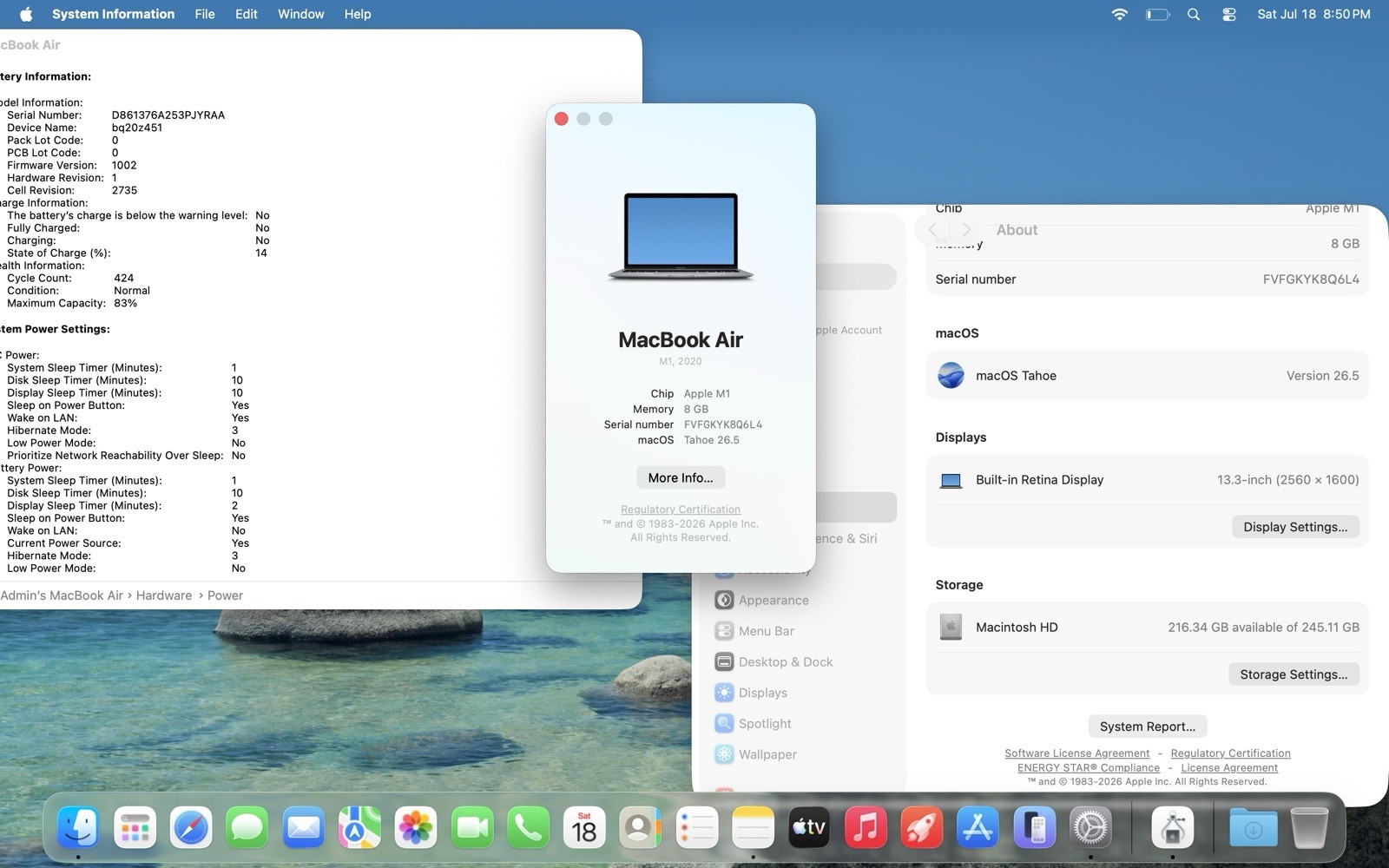
Task: Open the Apple menu
Action: pyautogui.click(x=26, y=14)
